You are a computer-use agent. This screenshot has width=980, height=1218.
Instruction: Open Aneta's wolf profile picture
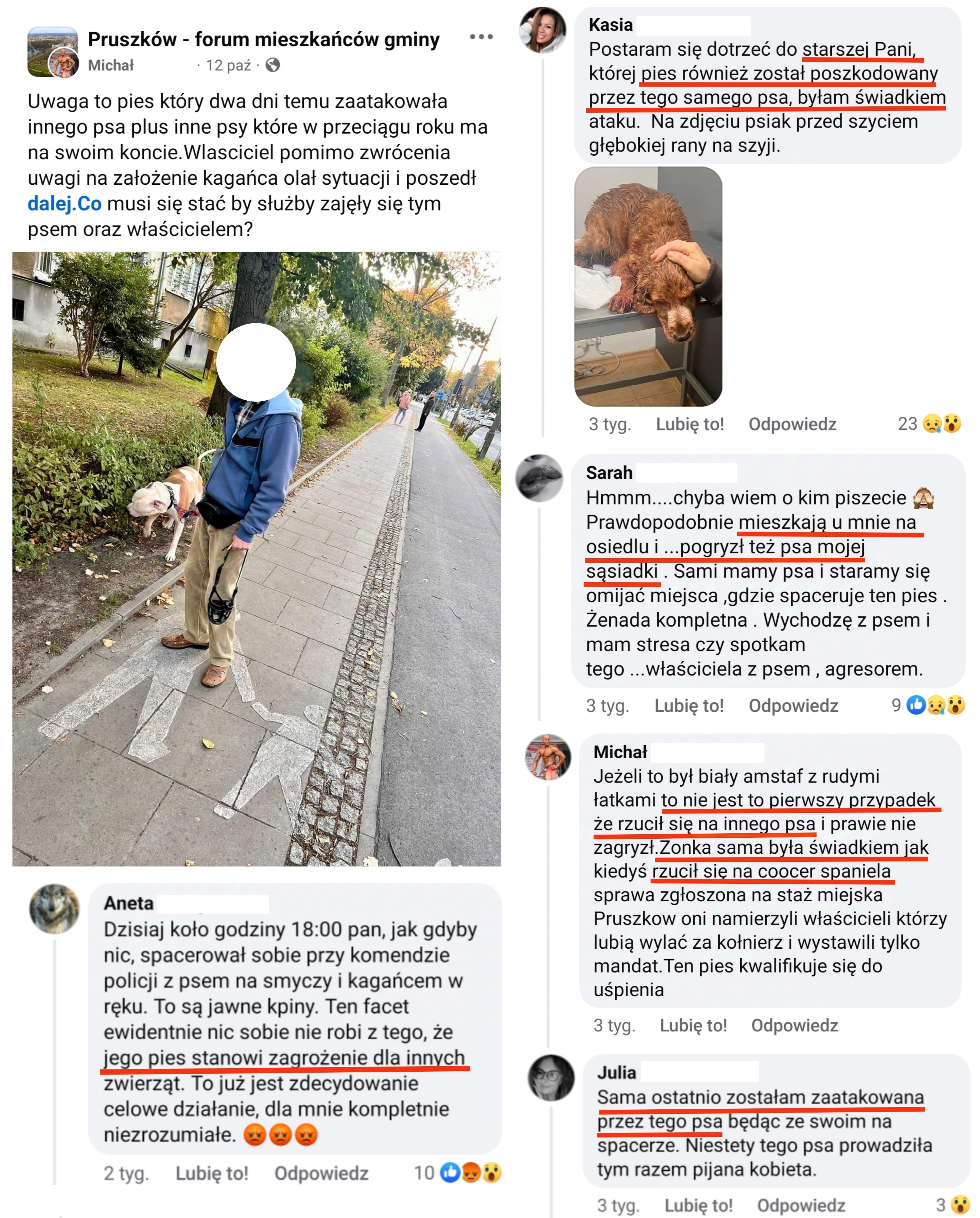[54, 908]
